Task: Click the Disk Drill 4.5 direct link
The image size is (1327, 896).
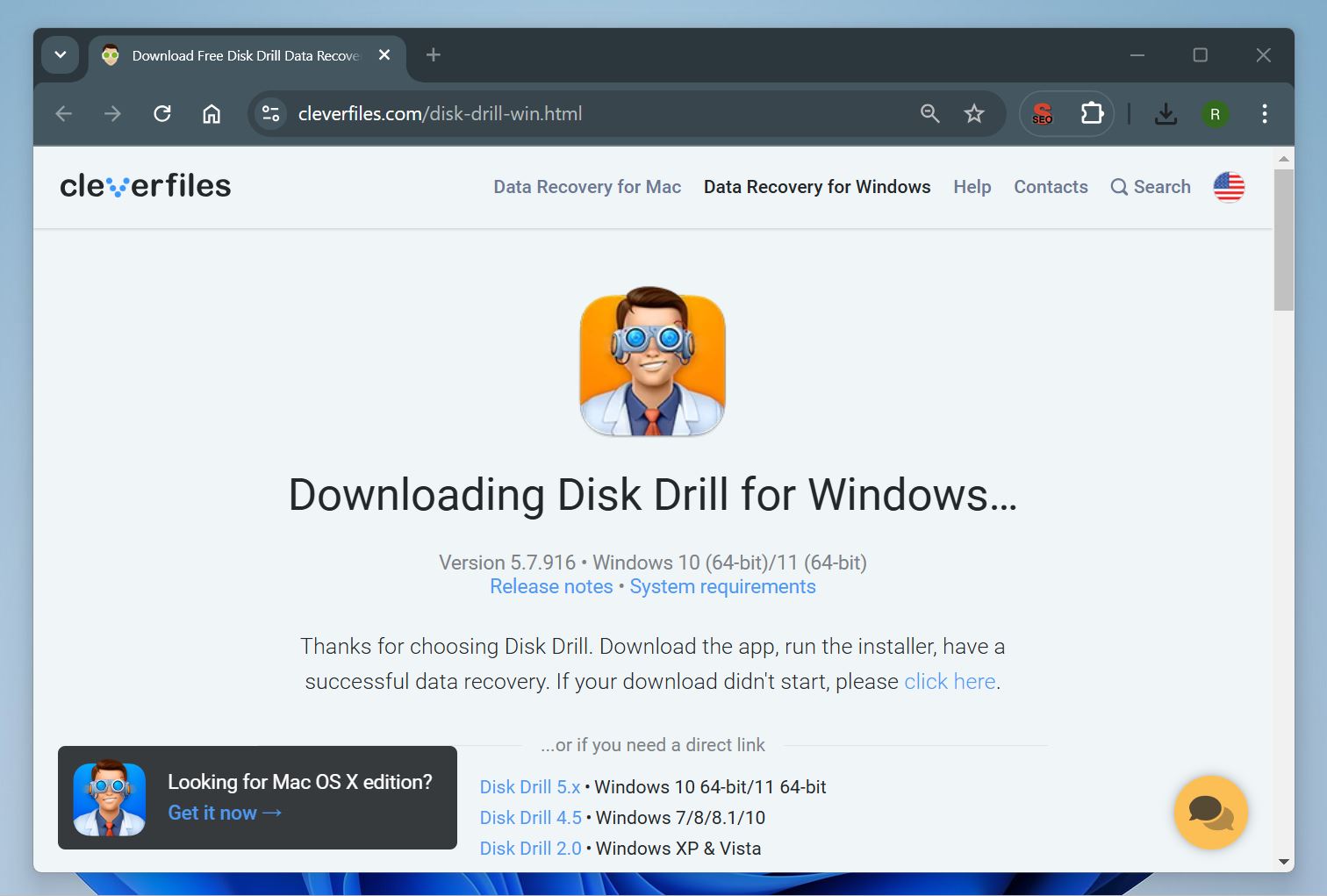Action: pos(530,818)
